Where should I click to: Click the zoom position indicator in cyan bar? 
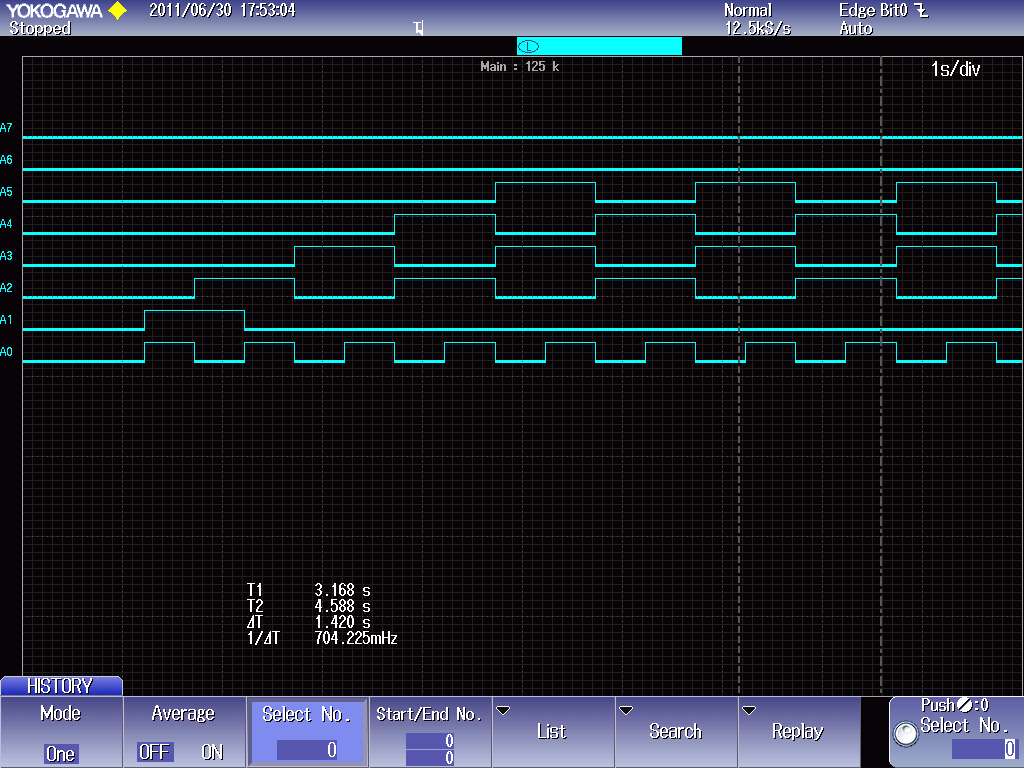tap(528, 46)
